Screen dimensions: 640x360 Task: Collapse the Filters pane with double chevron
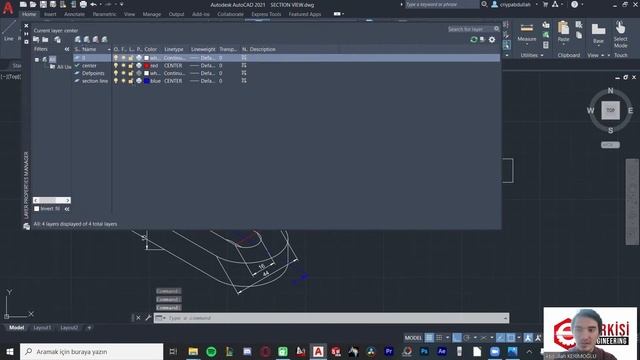click(x=67, y=49)
